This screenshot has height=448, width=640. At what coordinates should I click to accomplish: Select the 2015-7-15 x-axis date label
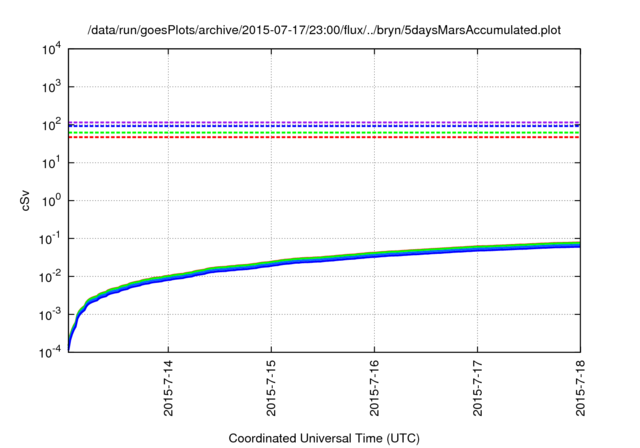click(x=271, y=388)
